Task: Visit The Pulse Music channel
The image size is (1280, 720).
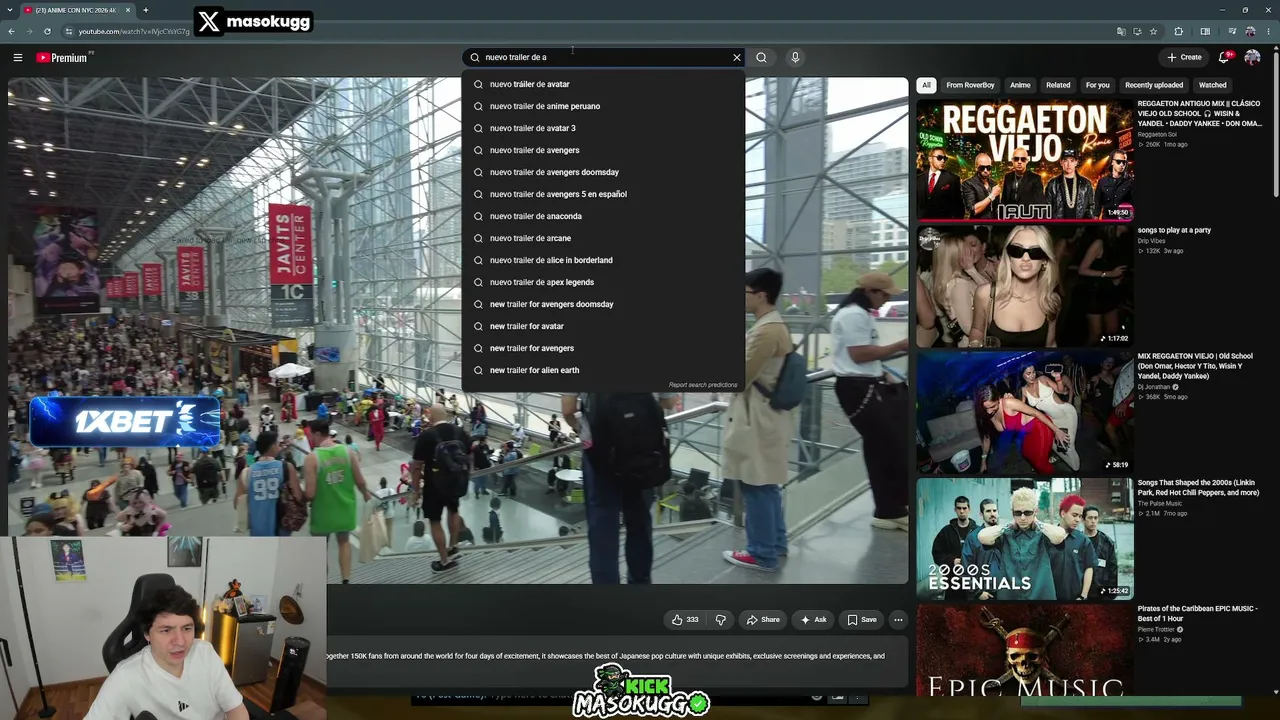Action: (1159, 503)
